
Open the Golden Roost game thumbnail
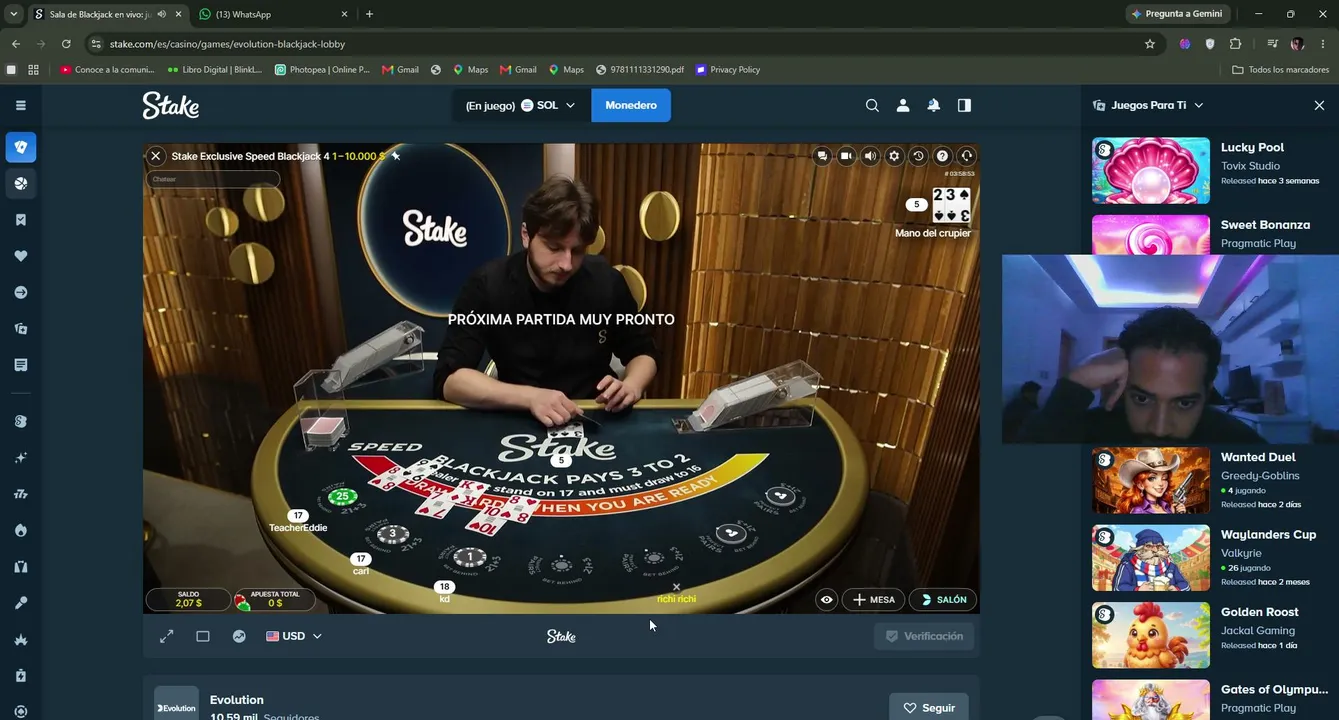[x=1151, y=635]
